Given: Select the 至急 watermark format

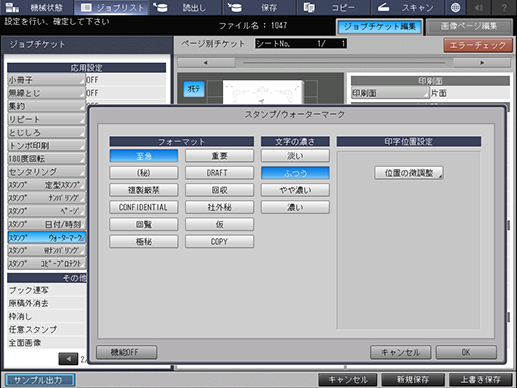Looking at the screenshot, I should [x=144, y=156].
